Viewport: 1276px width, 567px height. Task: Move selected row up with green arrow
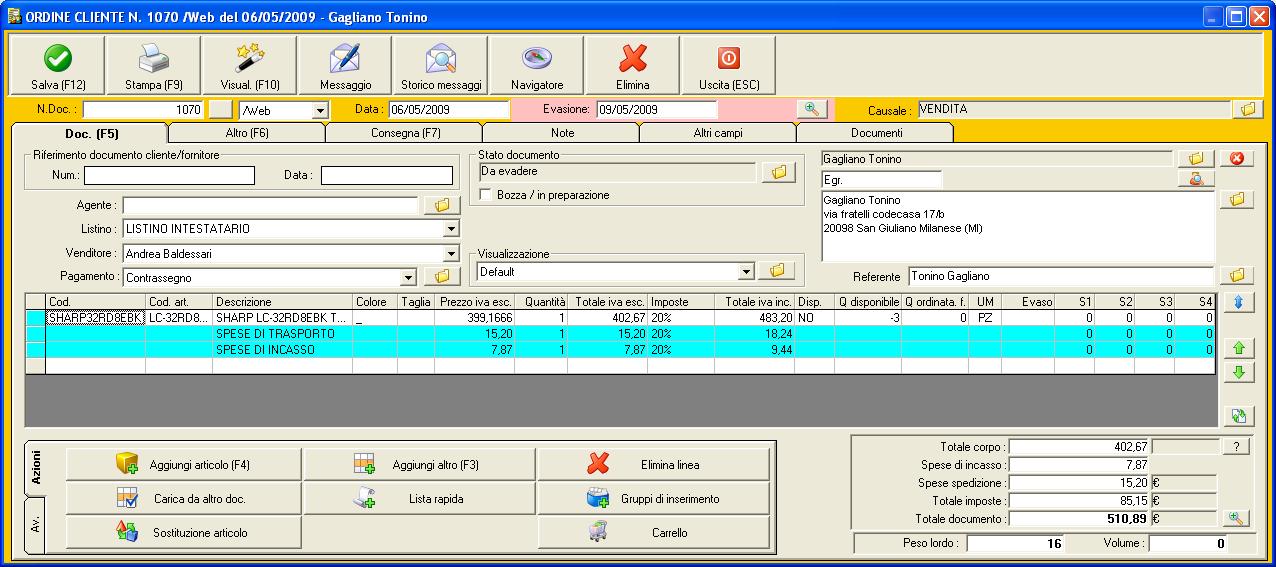click(x=1238, y=349)
